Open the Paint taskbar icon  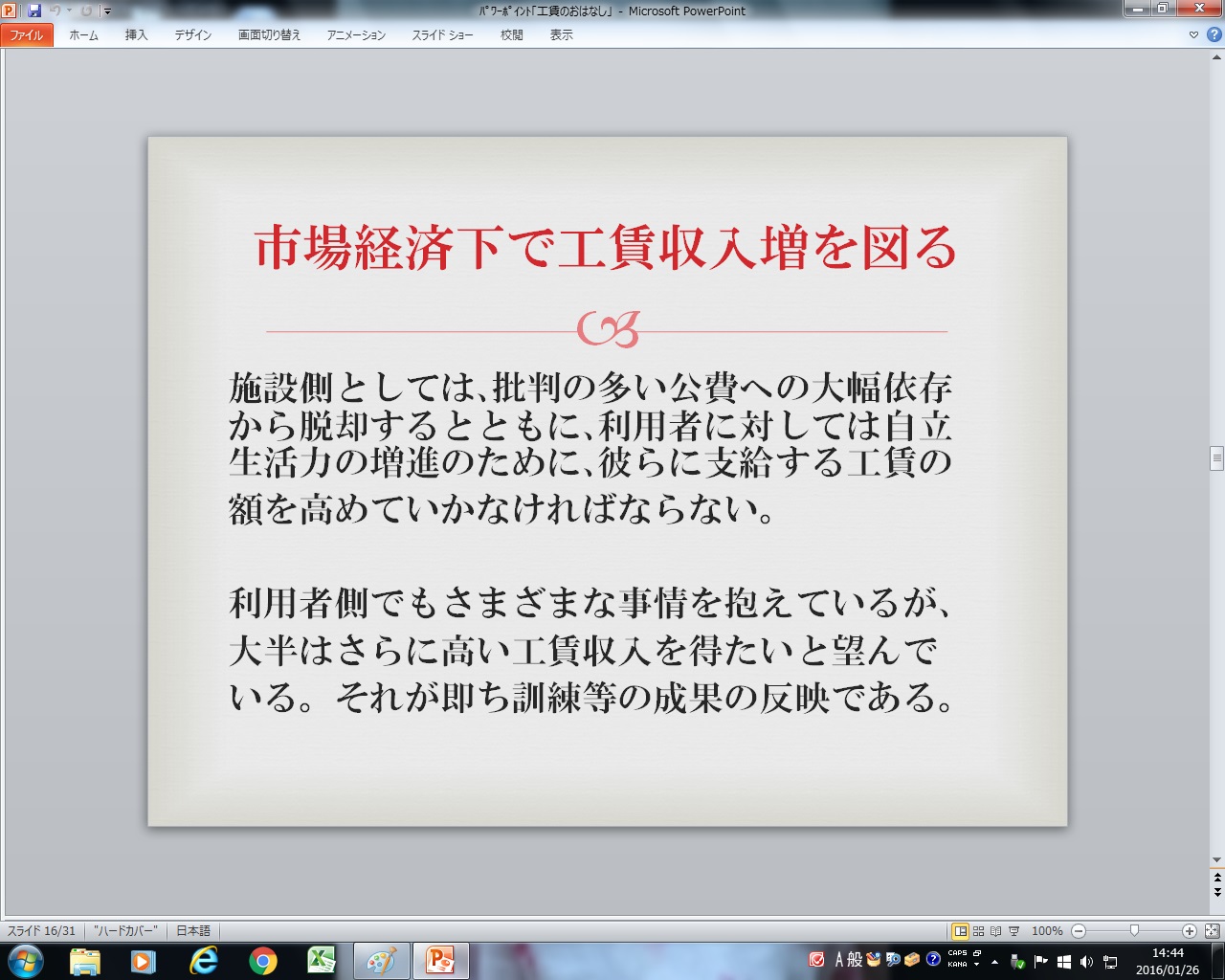(382, 961)
